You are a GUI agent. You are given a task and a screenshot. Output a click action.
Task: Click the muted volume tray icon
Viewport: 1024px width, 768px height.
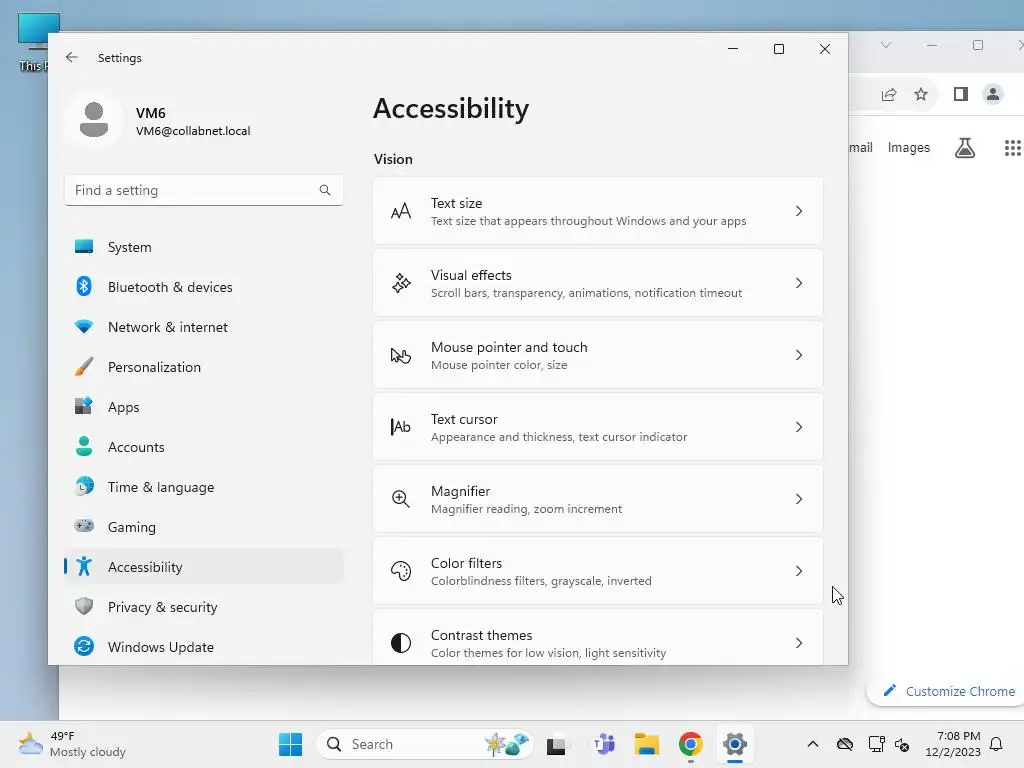pos(902,744)
